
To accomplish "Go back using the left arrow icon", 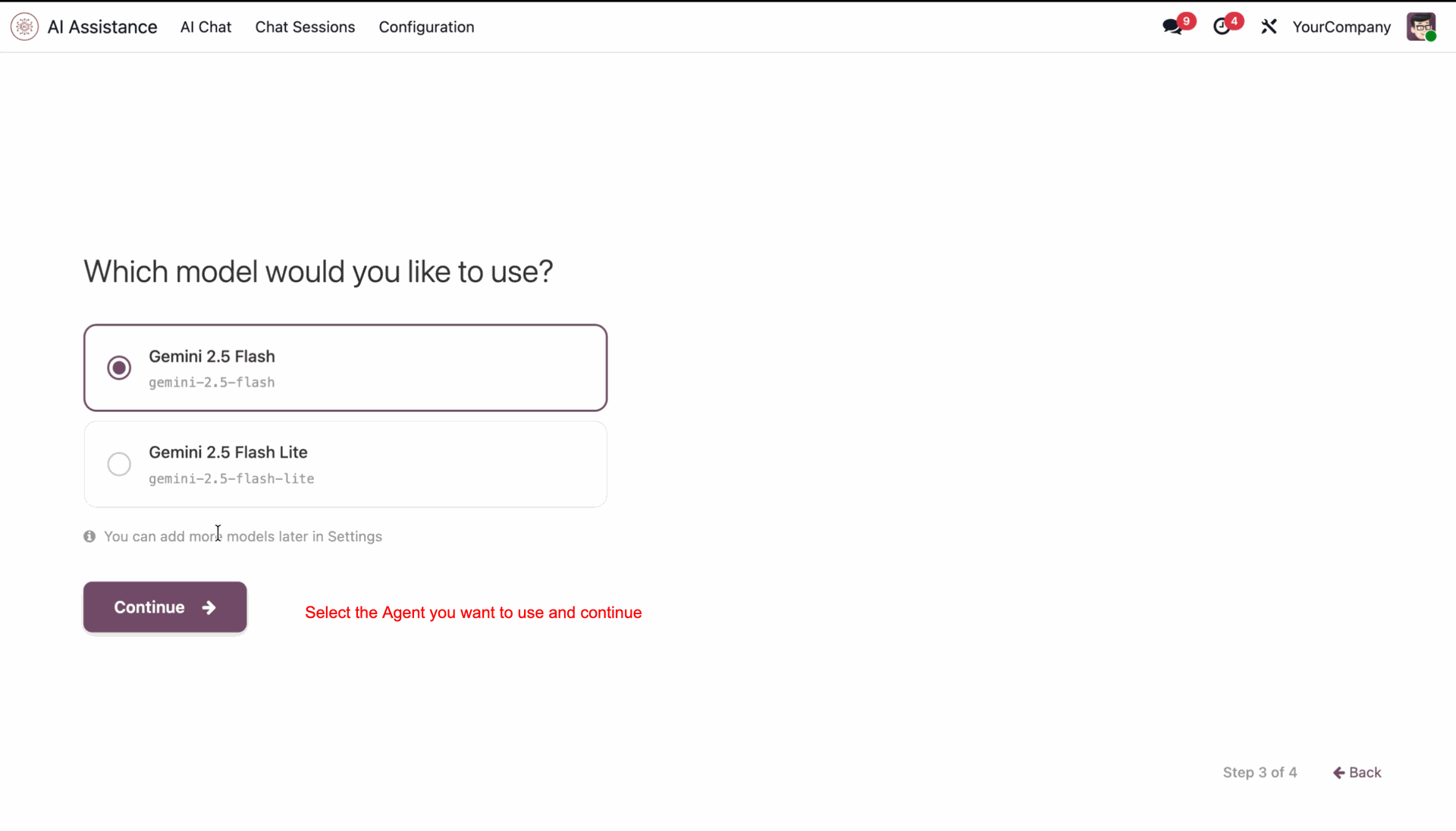I will coord(1339,773).
